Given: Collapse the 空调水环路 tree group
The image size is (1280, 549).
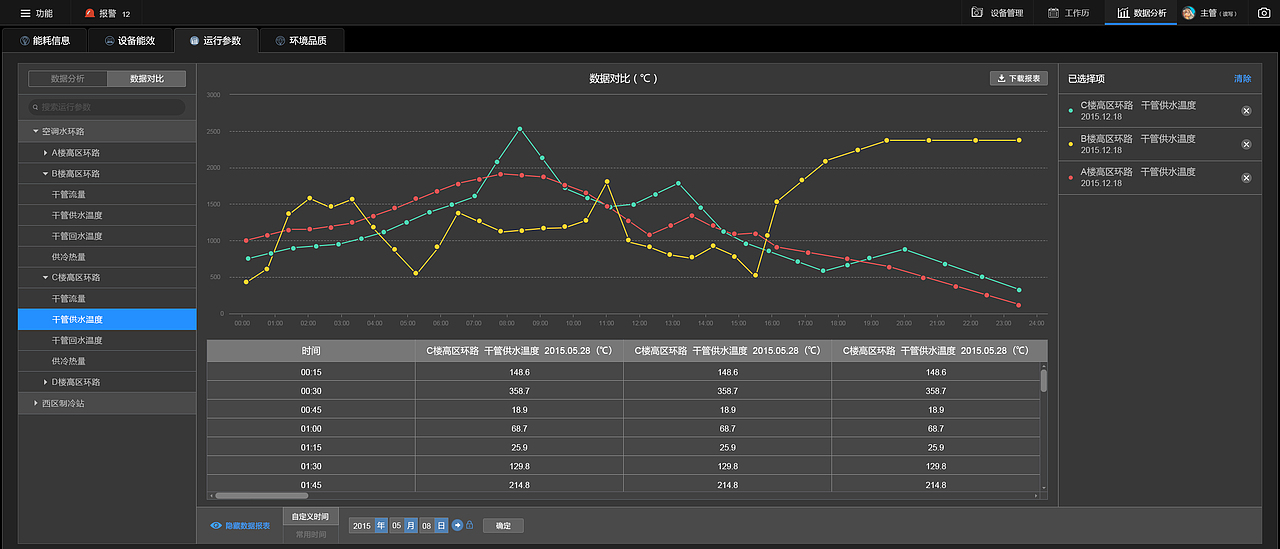Looking at the screenshot, I should (x=35, y=131).
